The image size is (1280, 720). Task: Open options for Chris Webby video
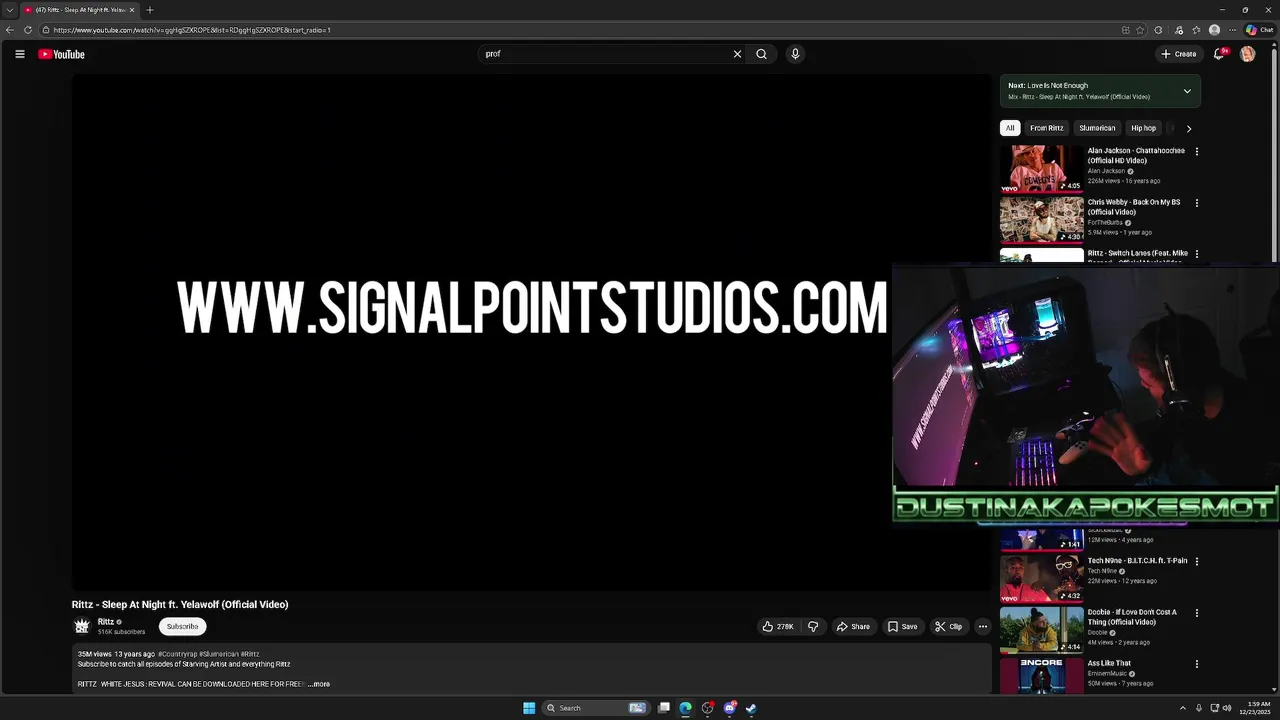click(1196, 203)
